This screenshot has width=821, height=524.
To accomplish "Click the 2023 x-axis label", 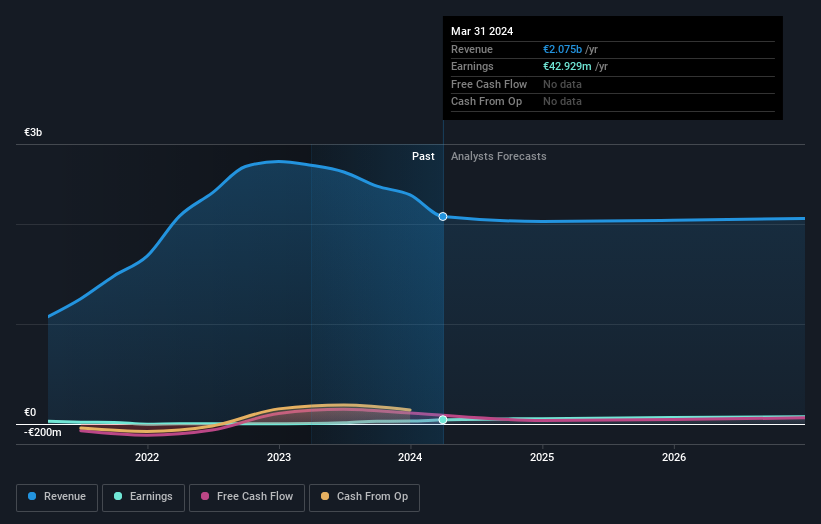I will (279, 458).
